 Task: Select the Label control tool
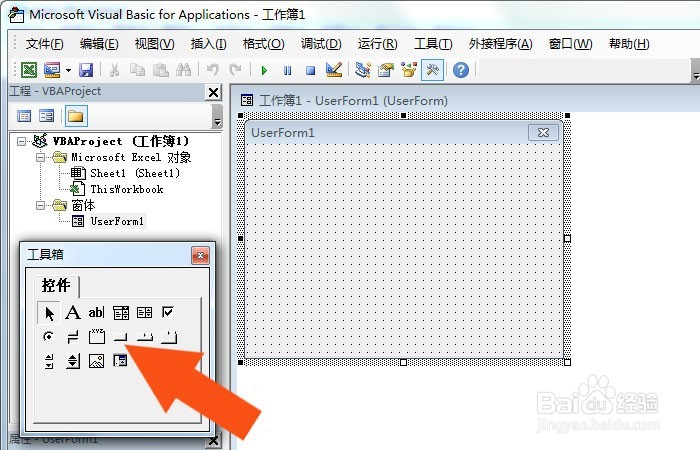click(x=73, y=312)
